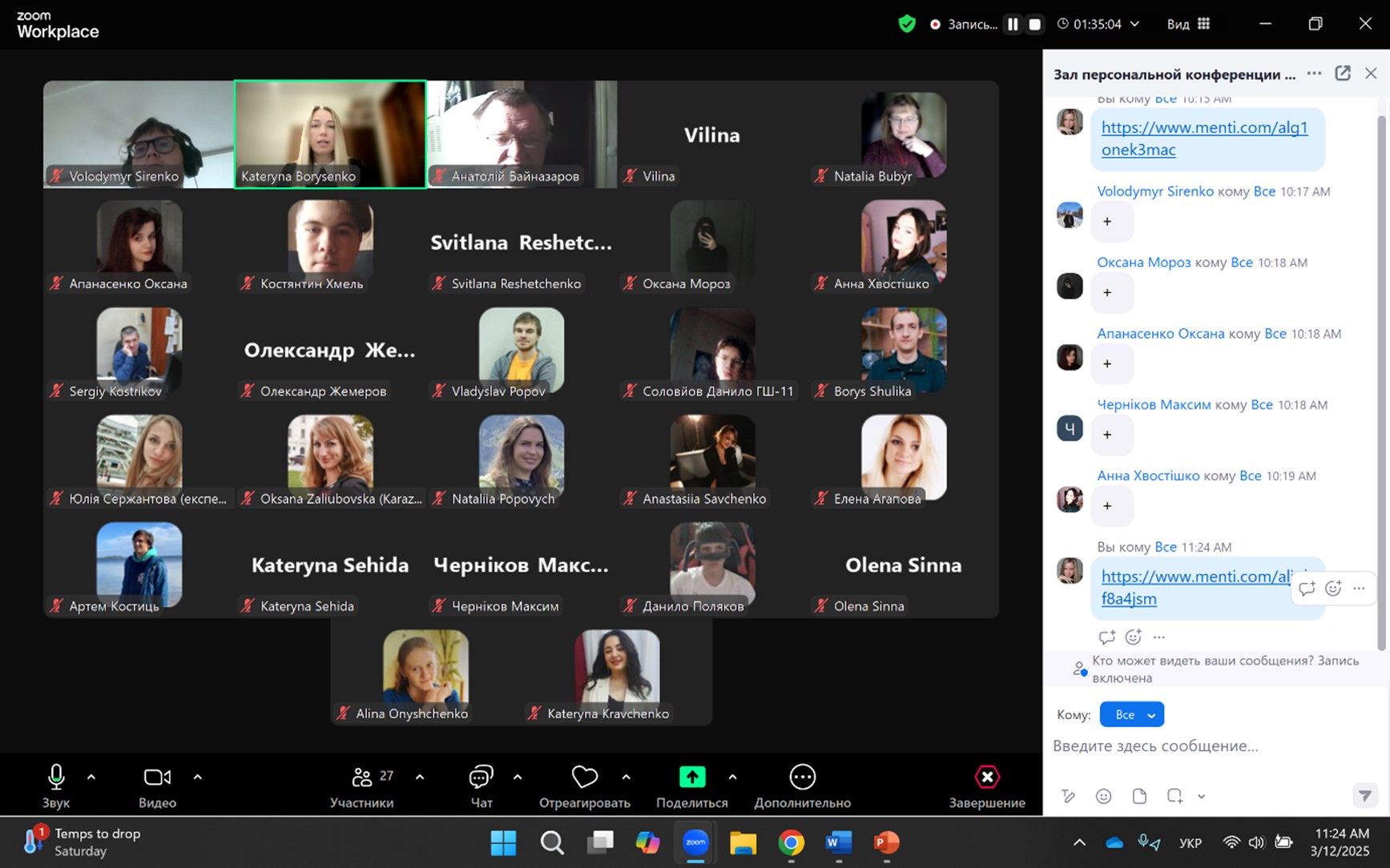Screen dimensions: 1390x868
Task: Click the red Завершение end meeting button
Action: tap(987, 777)
